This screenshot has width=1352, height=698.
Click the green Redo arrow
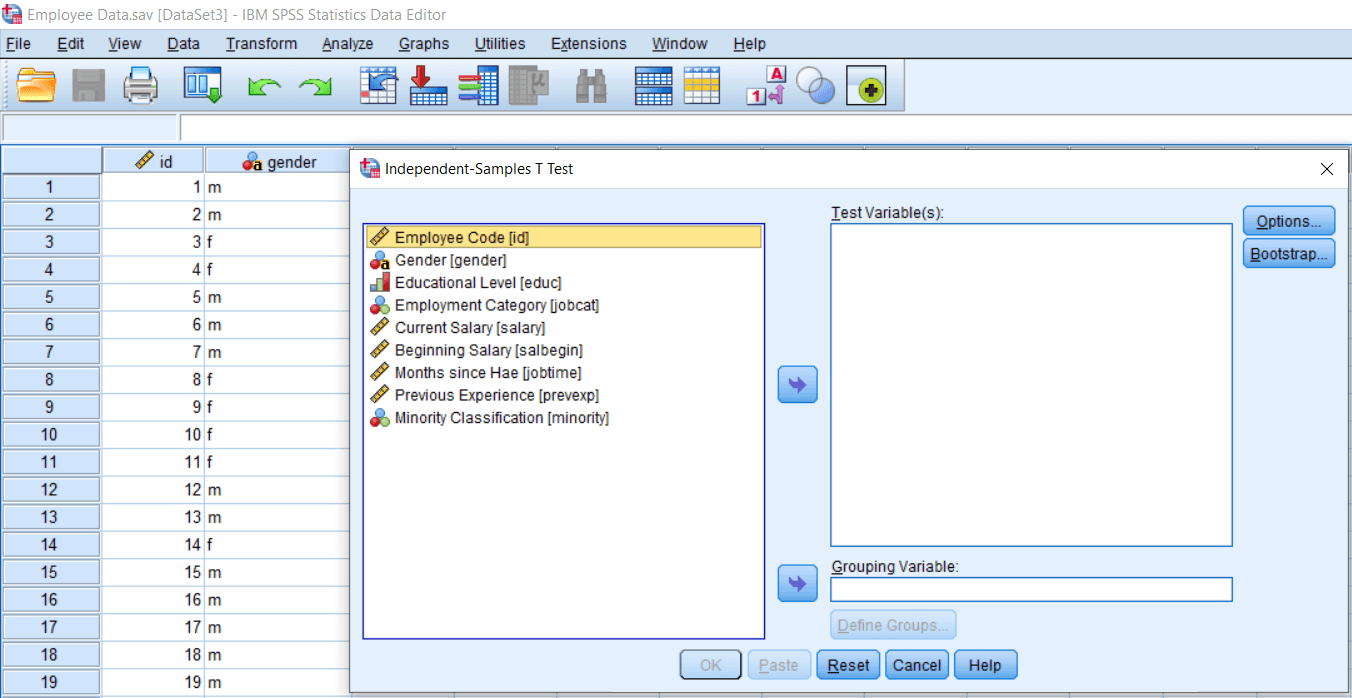(x=316, y=88)
